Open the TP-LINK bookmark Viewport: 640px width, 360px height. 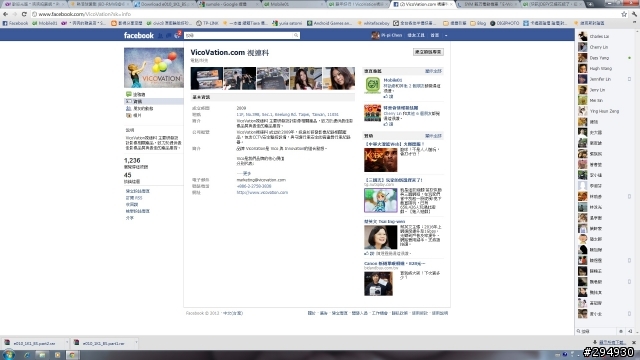207,23
